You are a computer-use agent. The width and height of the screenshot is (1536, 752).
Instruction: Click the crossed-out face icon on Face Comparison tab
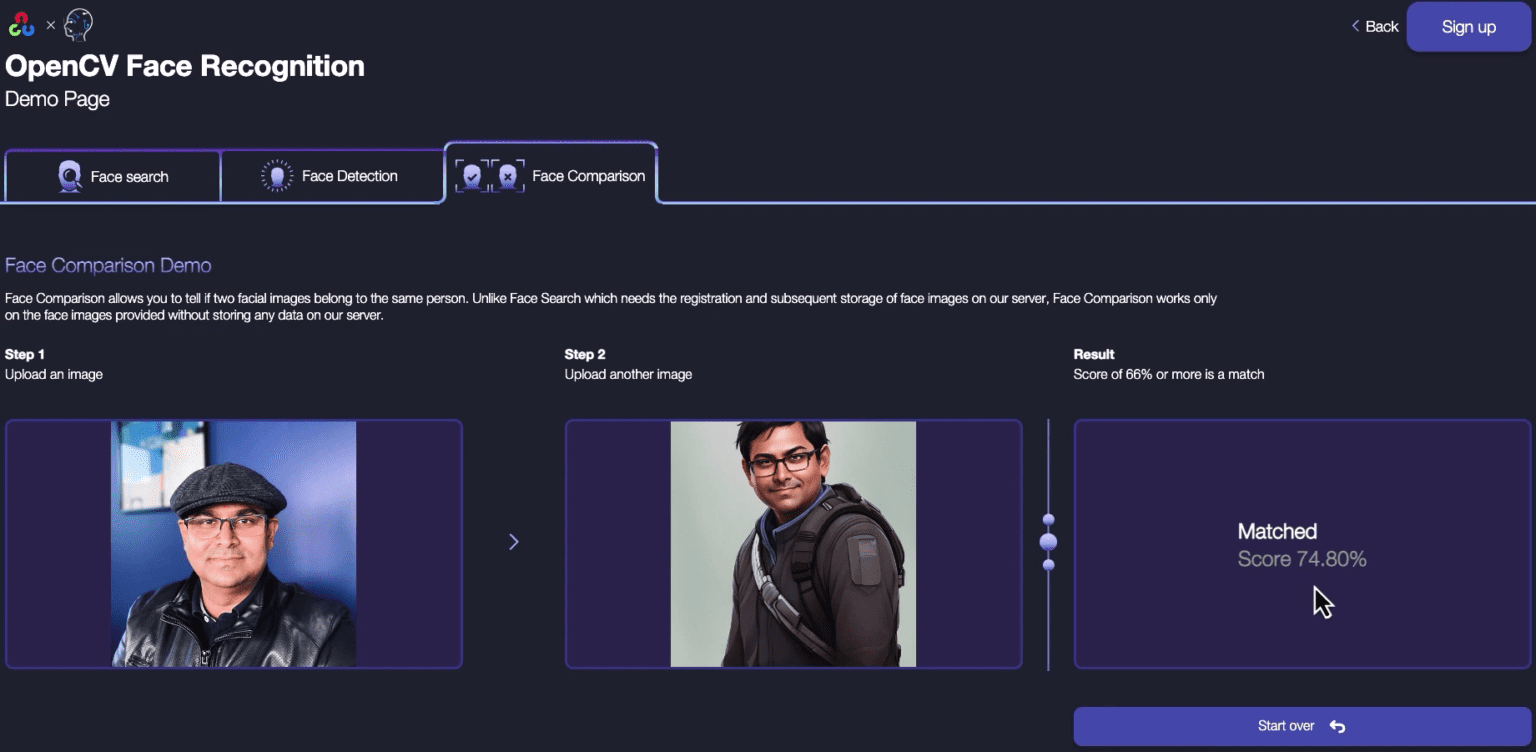(x=507, y=174)
